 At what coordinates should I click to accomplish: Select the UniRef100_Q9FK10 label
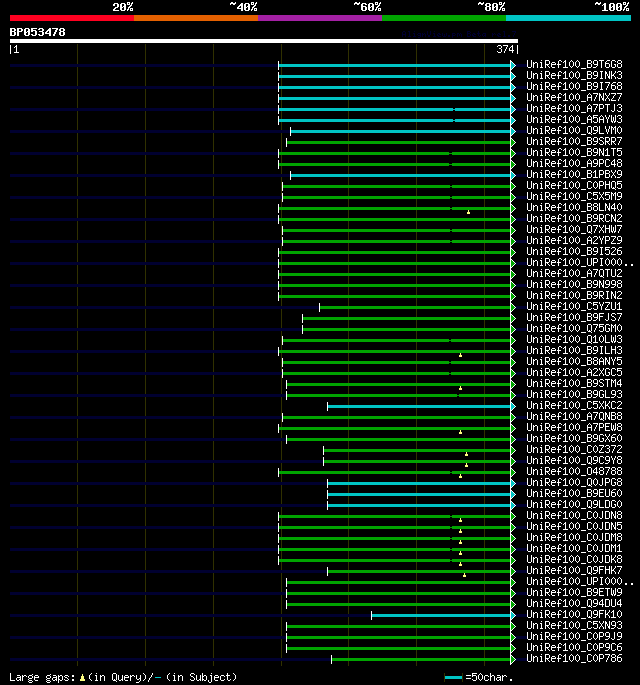coord(574,614)
